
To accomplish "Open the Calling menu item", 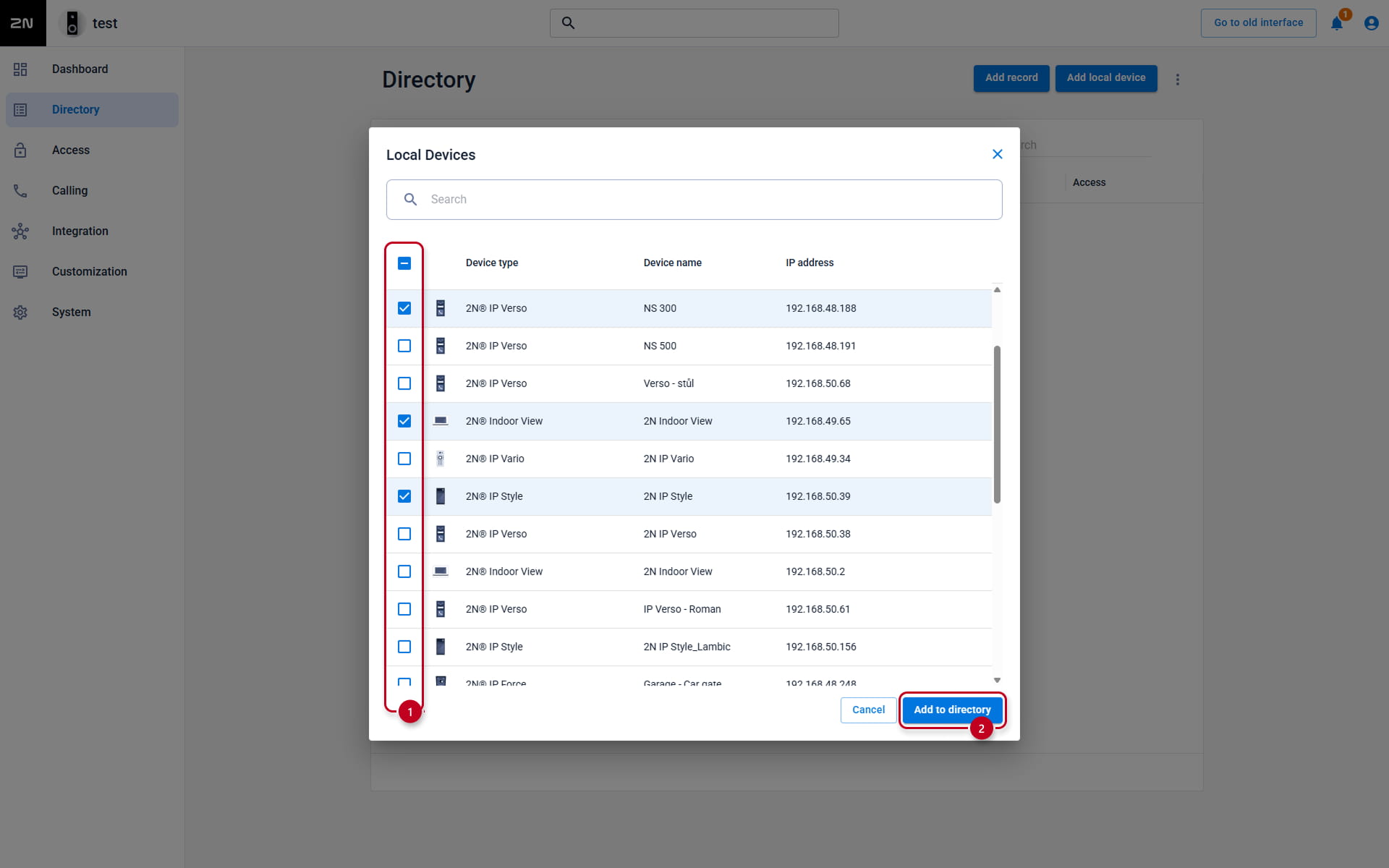I will [x=92, y=191].
